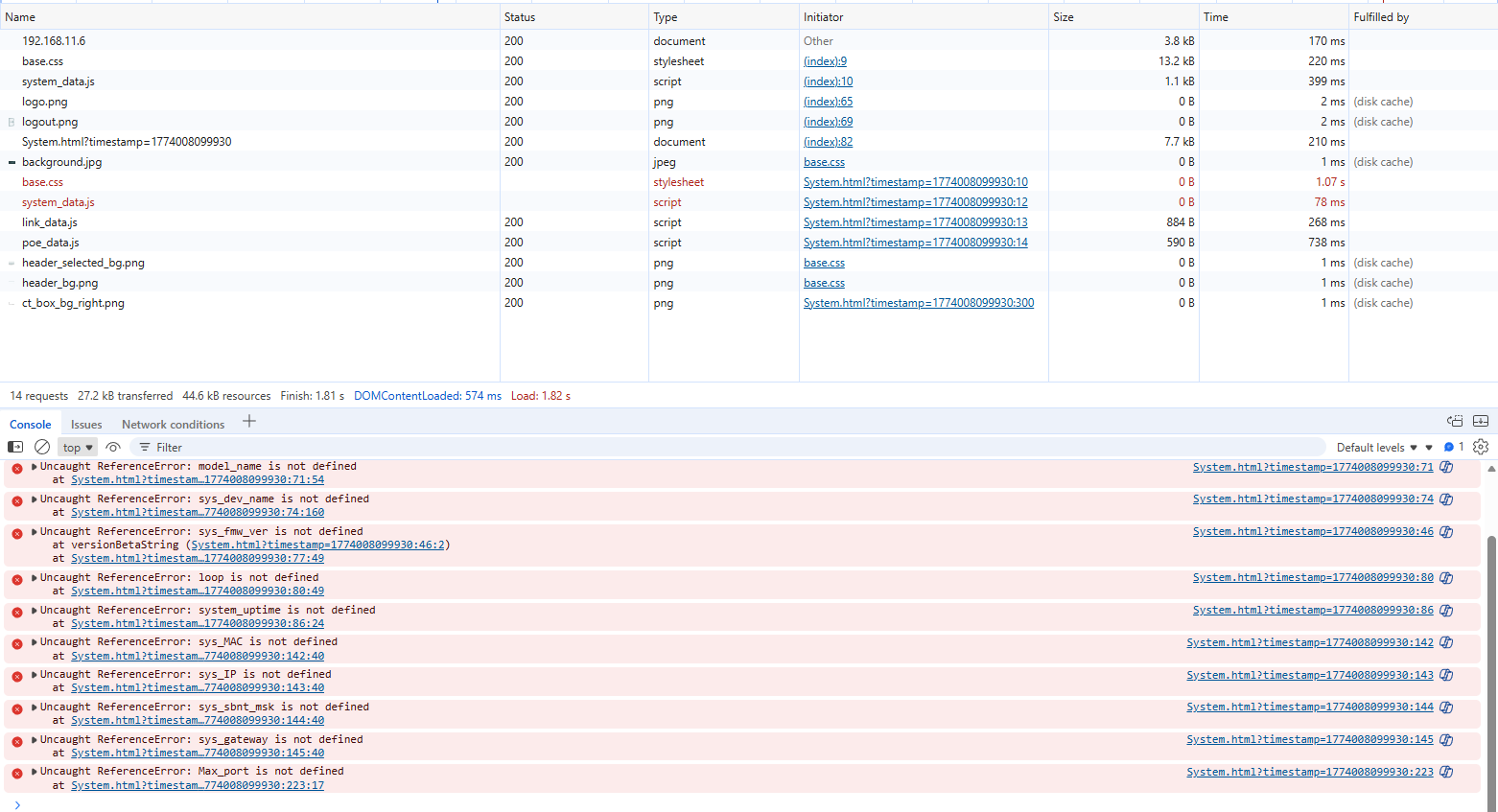Open the (index):9 initiator link
Screen dimensions: 1498x812
(x=825, y=61)
